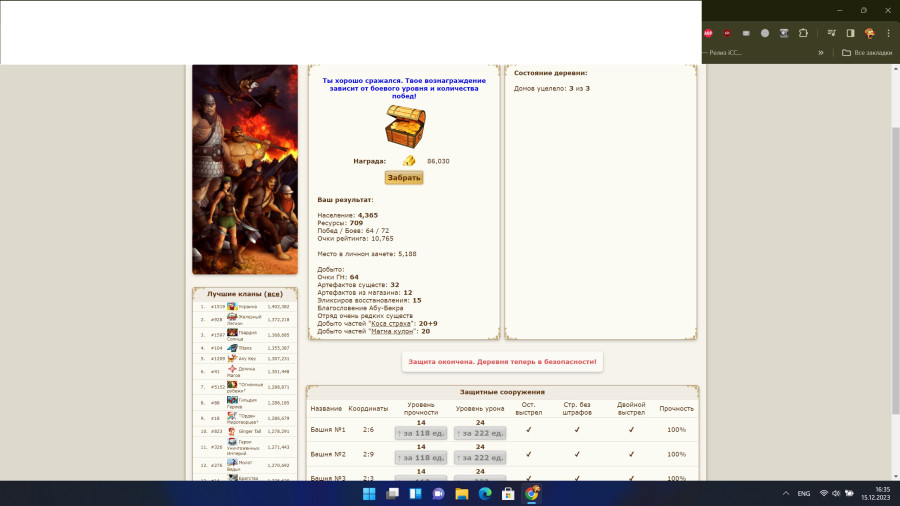This screenshot has width=900, height=506.
Task: Launch Microsoft Edge from the taskbar
Action: pyautogui.click(x=485, y=493)
